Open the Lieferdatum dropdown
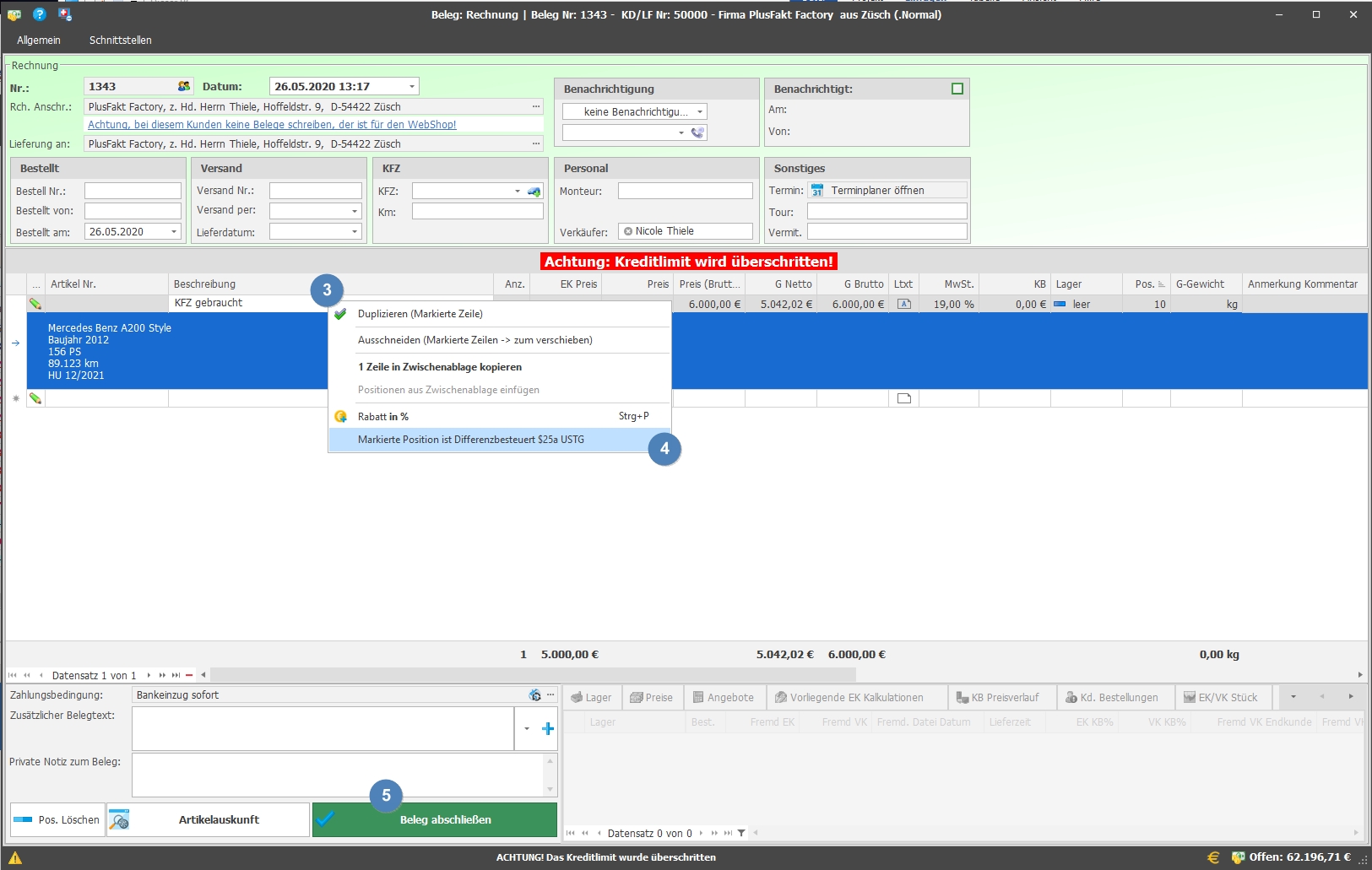 355,232
